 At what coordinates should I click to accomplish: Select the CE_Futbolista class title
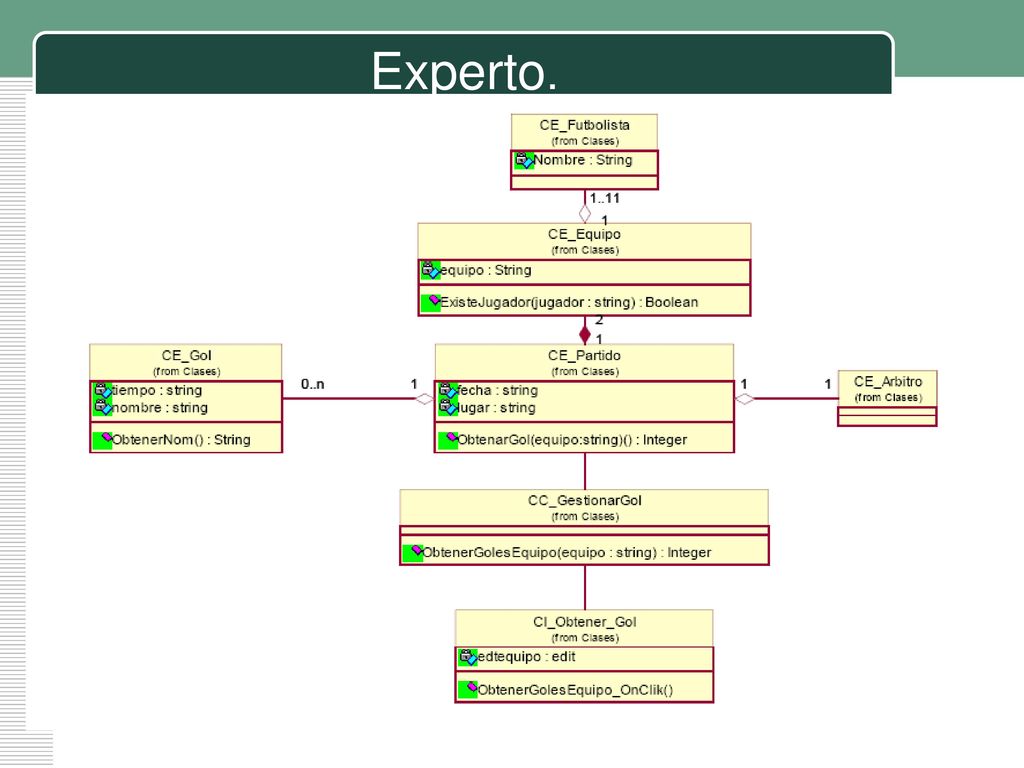(x=584, y=125)
